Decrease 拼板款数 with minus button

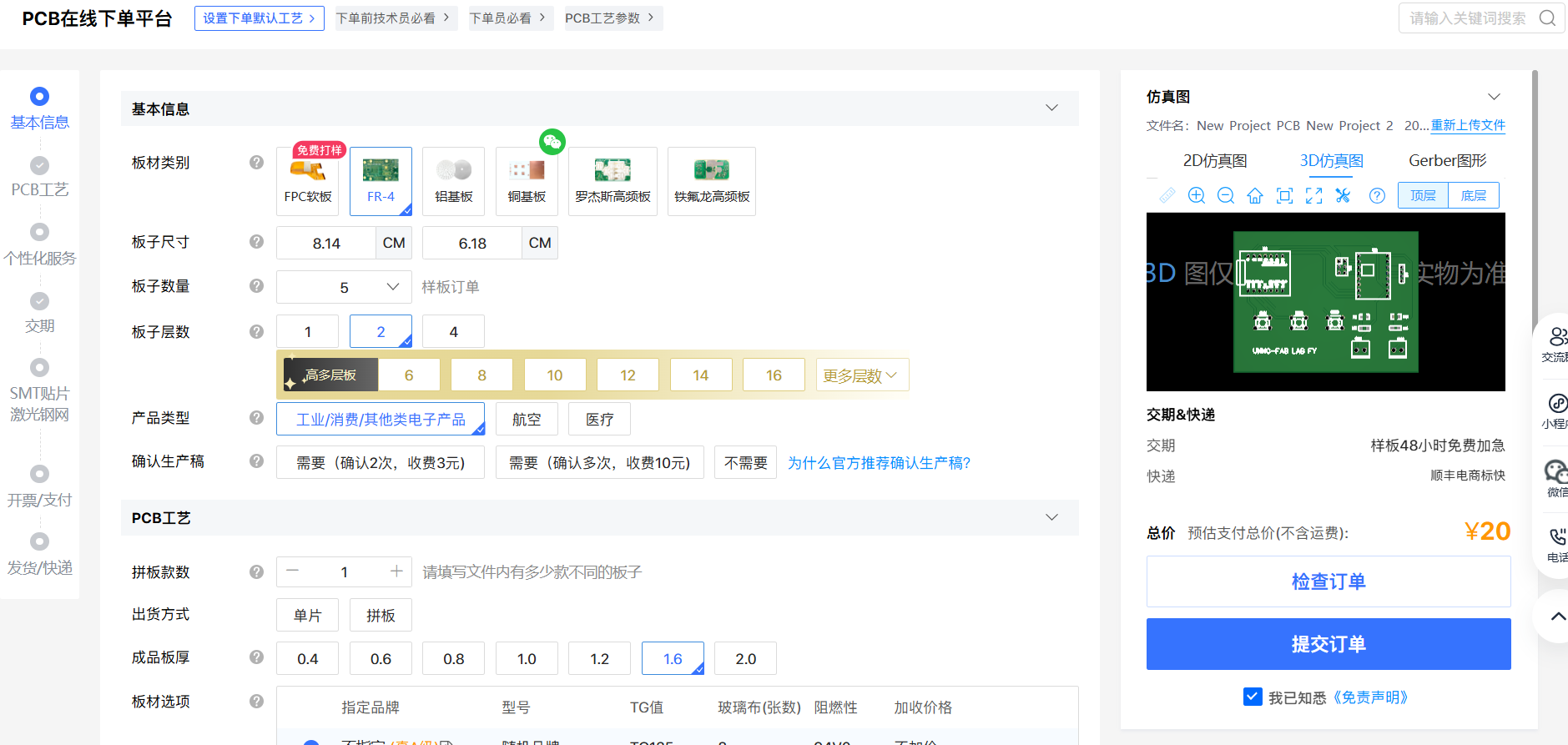tap(292, 571)
